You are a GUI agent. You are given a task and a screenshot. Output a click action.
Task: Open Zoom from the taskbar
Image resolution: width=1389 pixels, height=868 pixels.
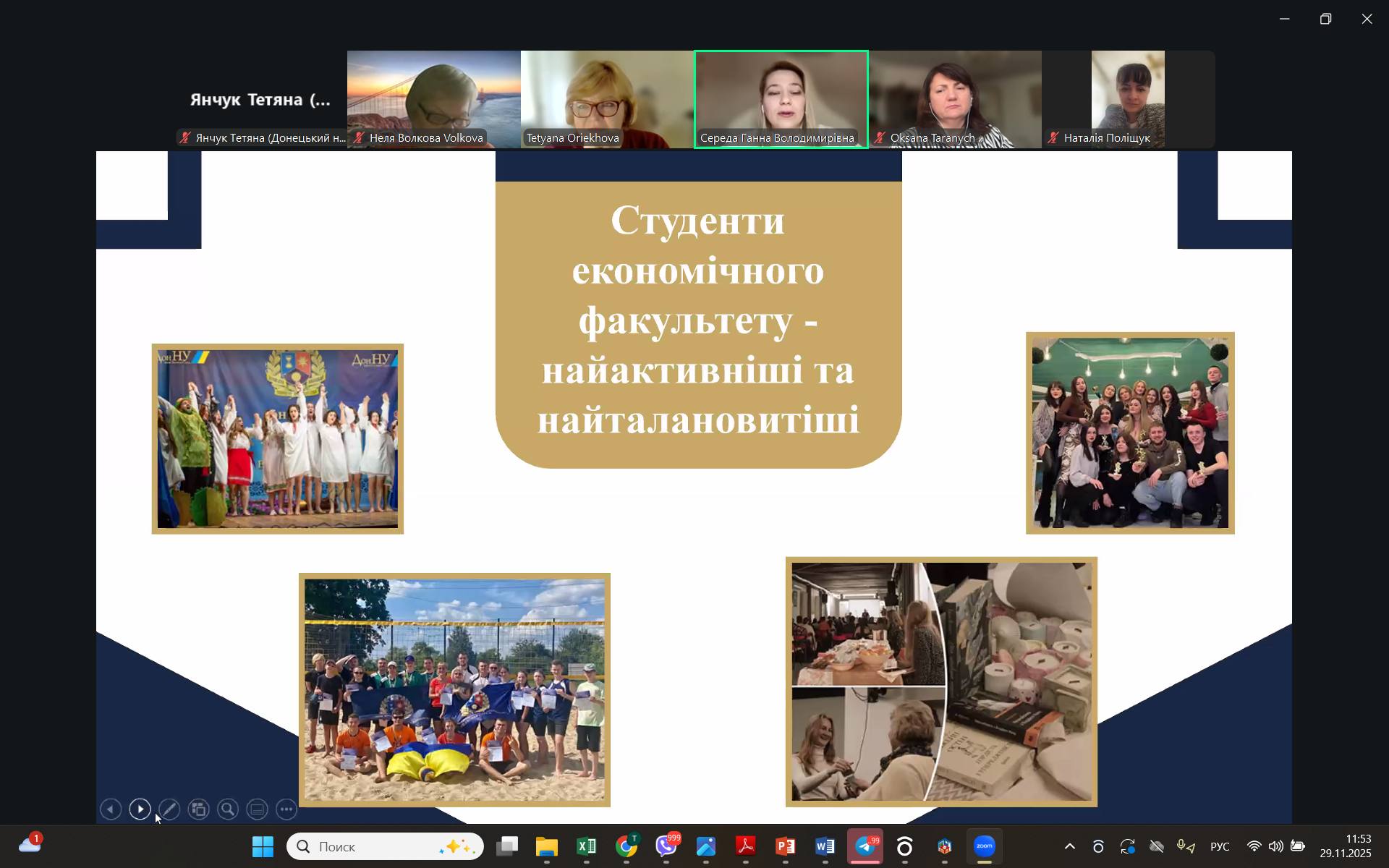[x=984, y=846]
